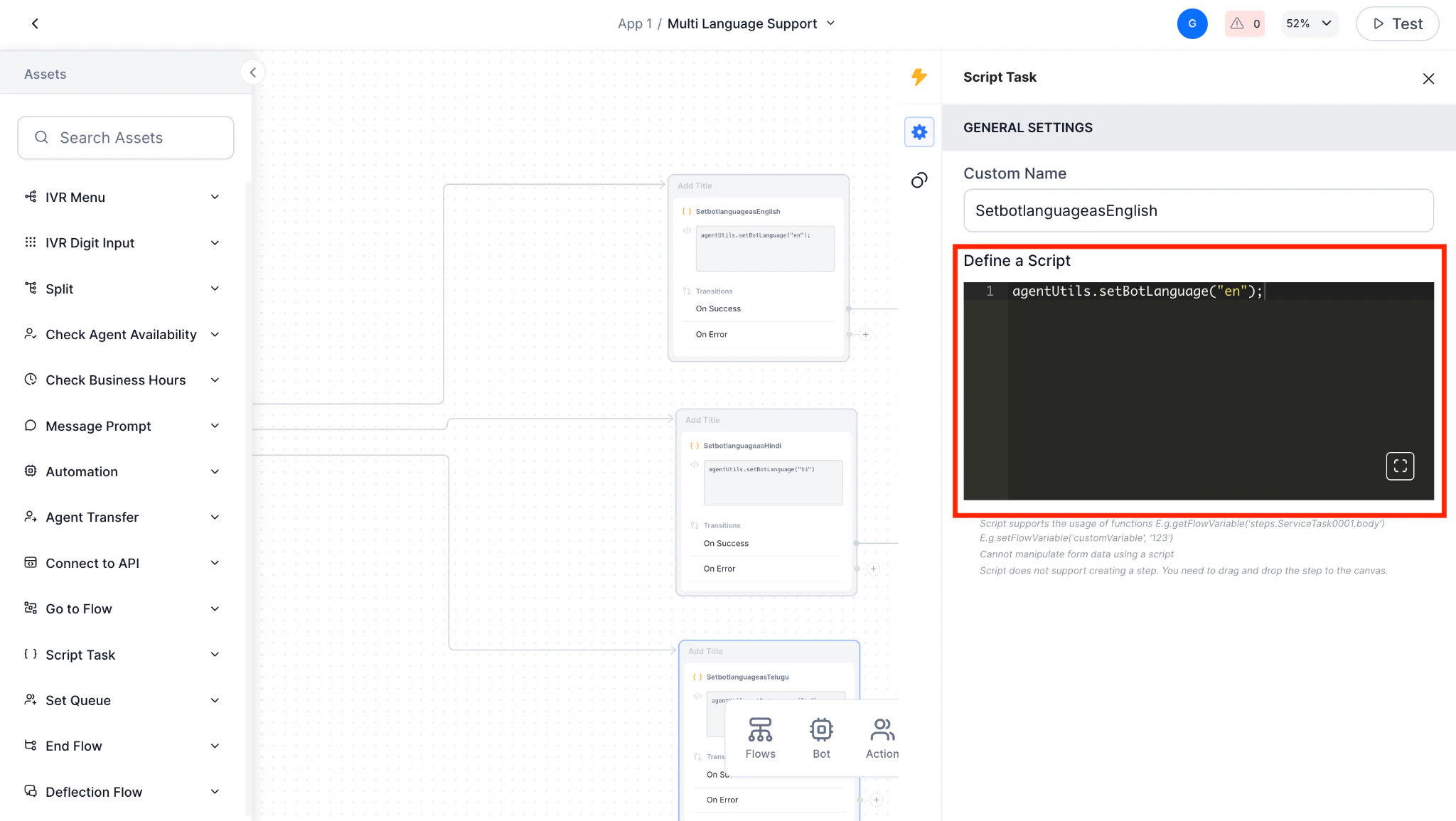Click the Custom Name text field

tap(1198, 210)
